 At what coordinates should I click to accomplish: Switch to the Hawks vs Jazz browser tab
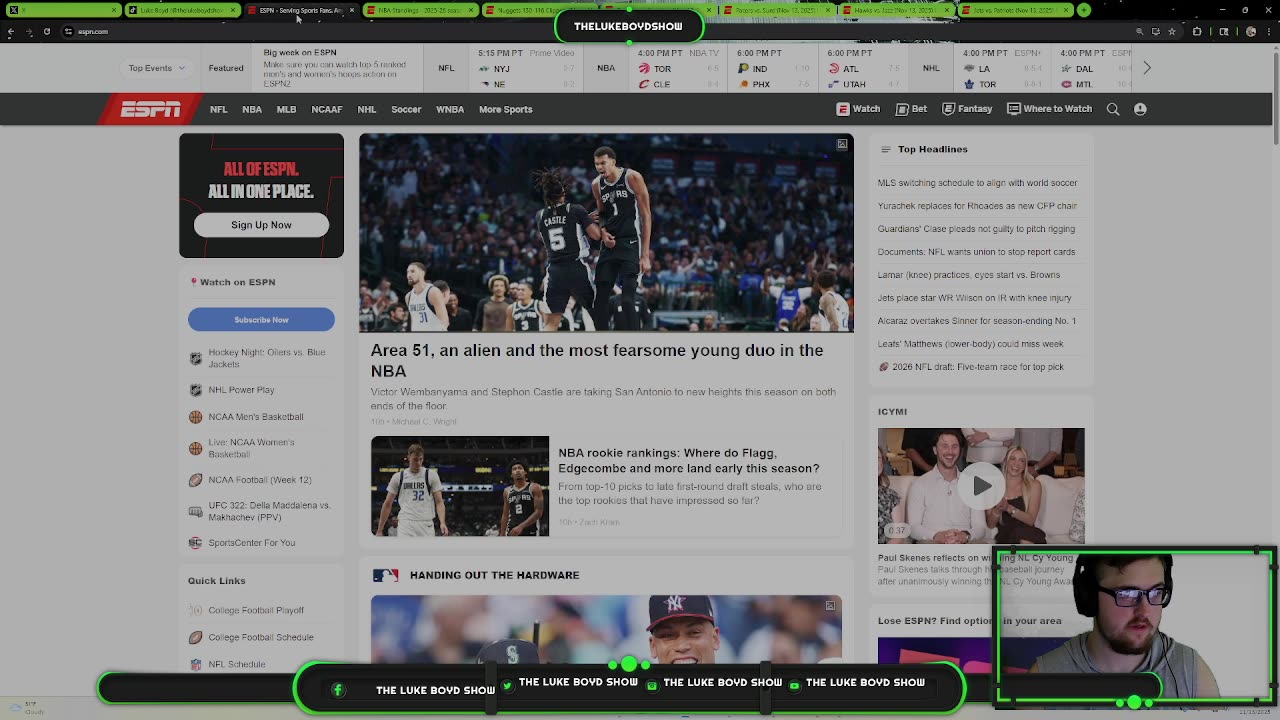pyautogui.click(x=895, y=10)
